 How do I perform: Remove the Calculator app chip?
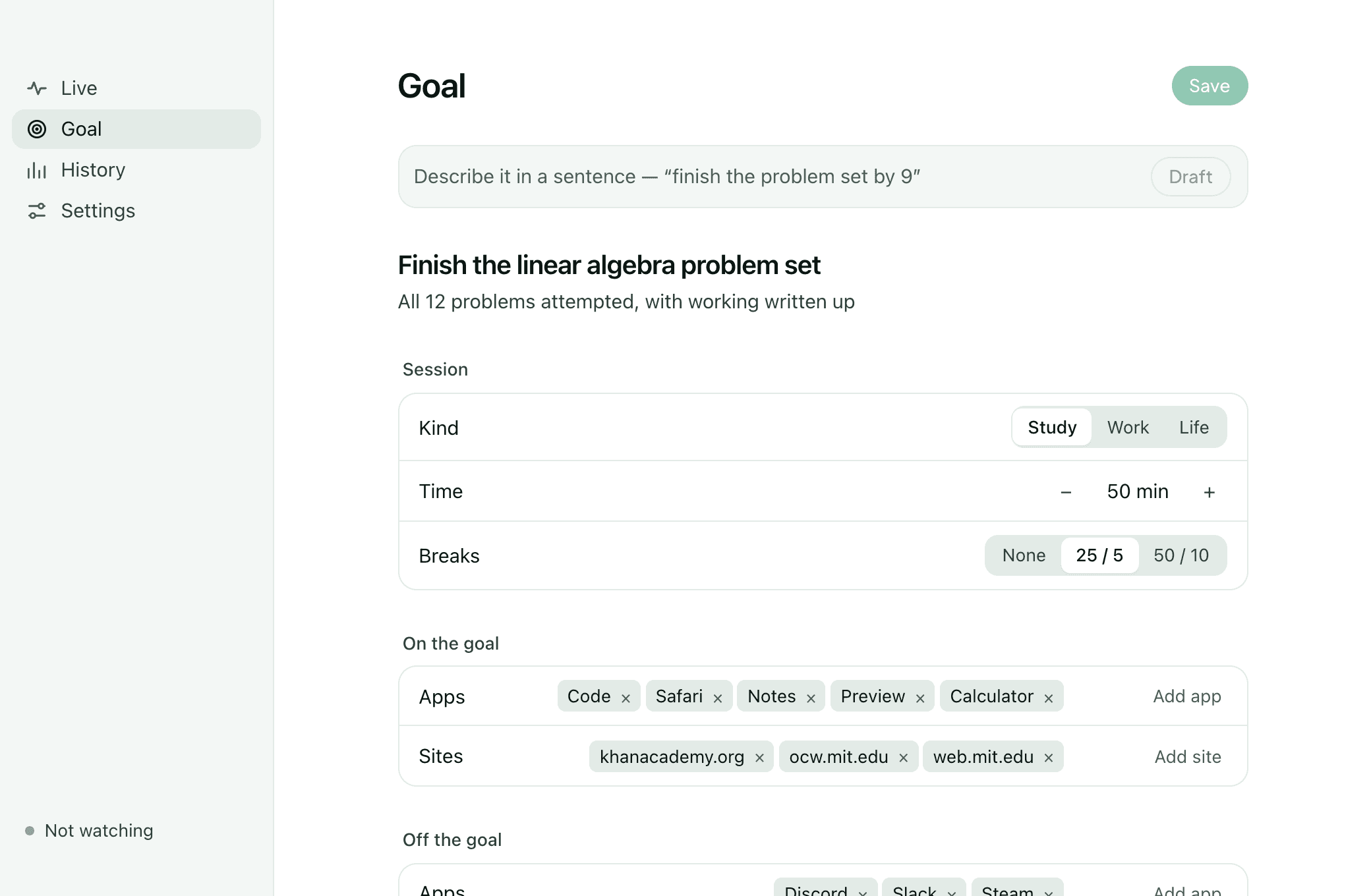pyautogui.click(x=1049, y=698)
